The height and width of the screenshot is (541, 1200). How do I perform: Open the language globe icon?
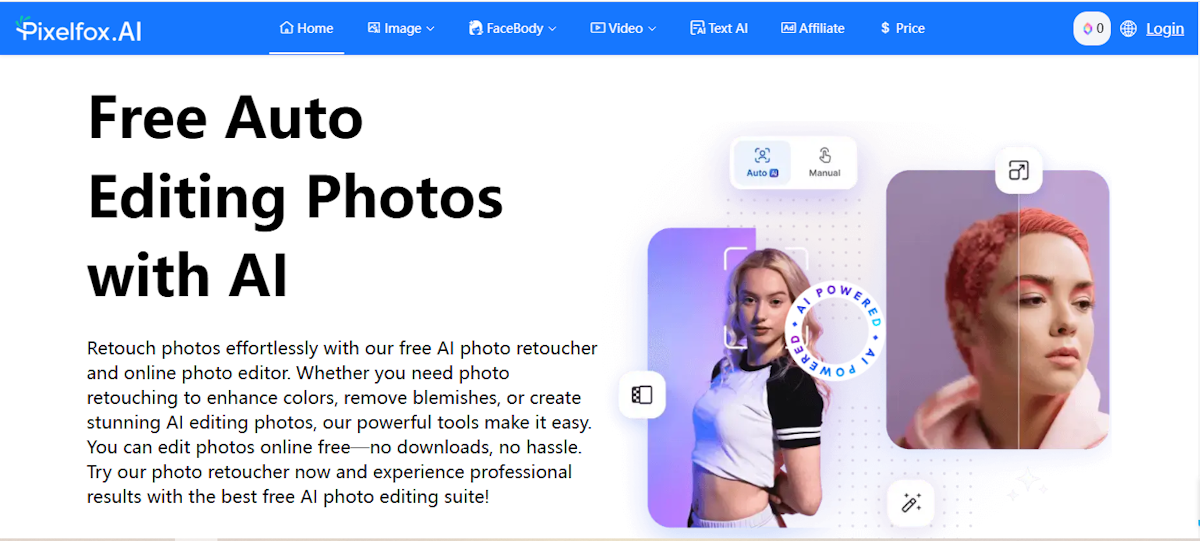coord(1128,29)
